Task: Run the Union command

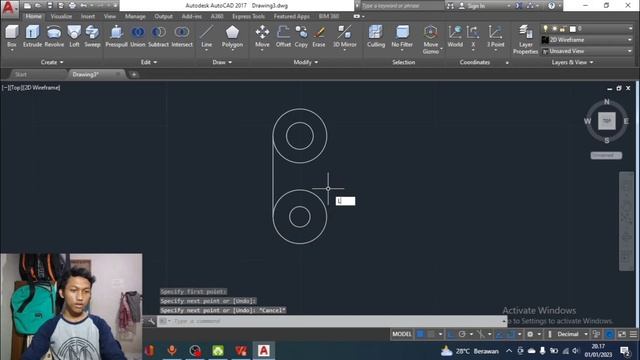Action: (138, 36)
